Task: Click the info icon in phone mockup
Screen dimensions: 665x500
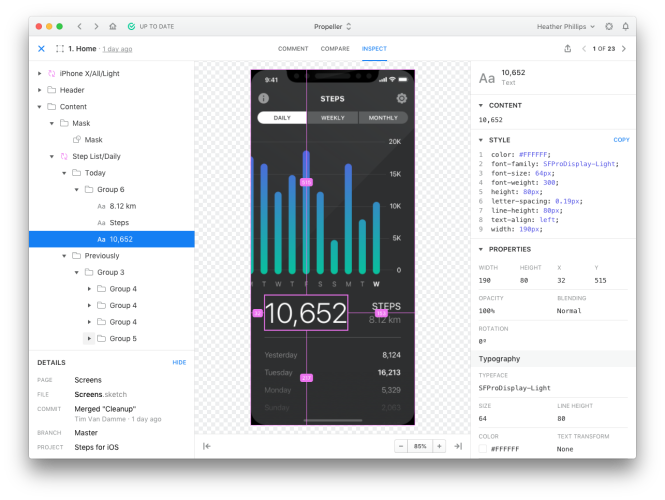Action: pyautogui.click(x=263, y=98)
